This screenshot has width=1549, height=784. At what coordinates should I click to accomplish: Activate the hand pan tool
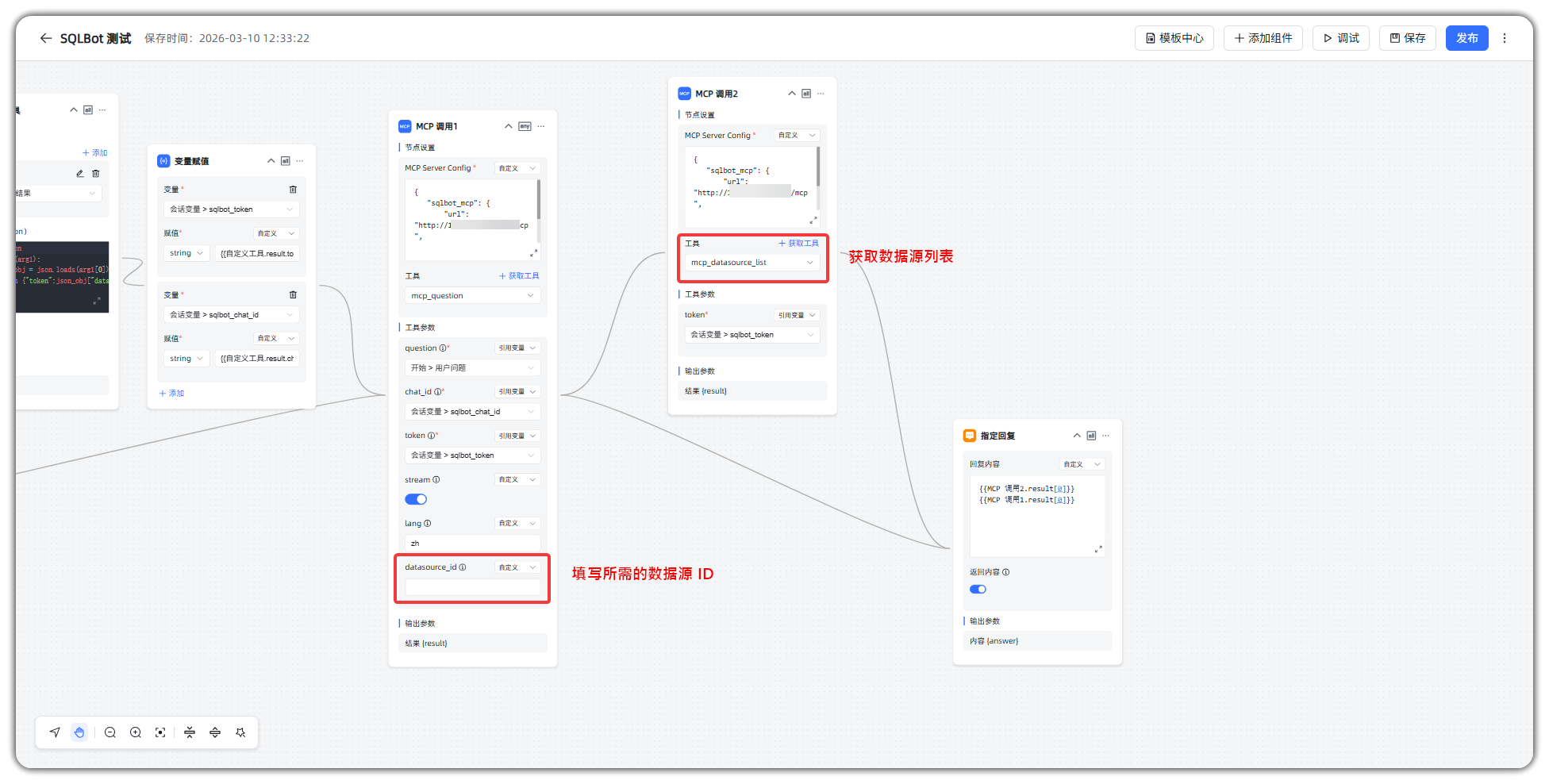tap(79, 732)
